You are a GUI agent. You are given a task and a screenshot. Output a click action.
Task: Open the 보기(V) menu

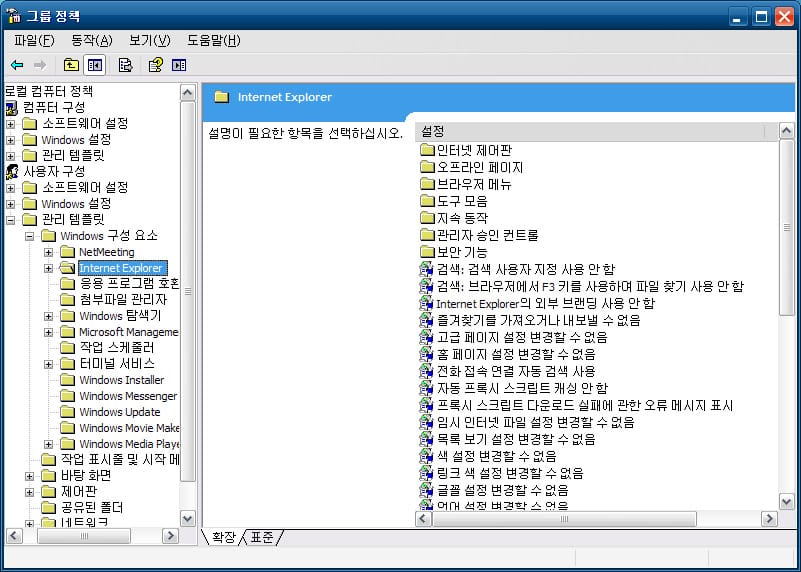150,41
